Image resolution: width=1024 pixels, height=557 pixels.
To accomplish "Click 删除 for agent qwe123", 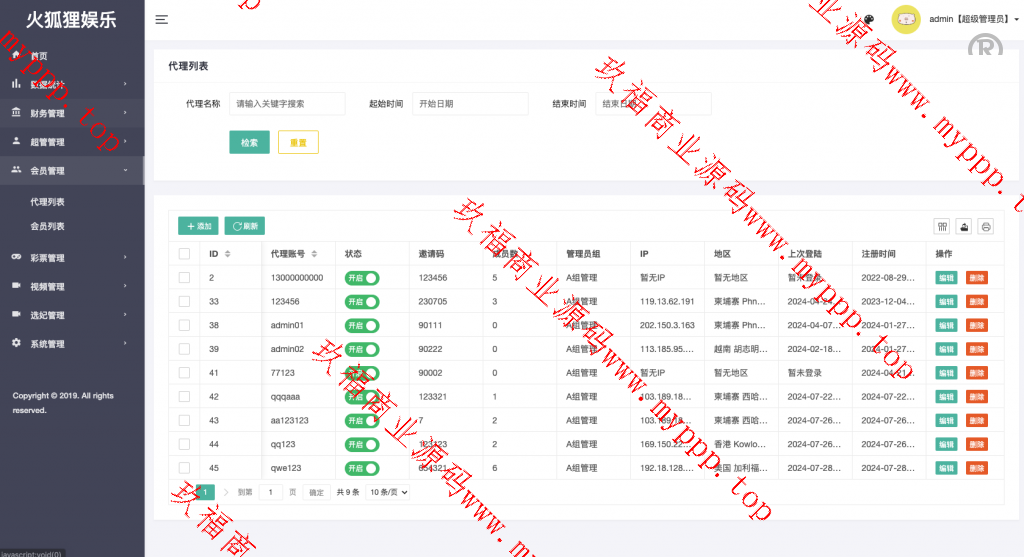I will click(x=976, y=468).
